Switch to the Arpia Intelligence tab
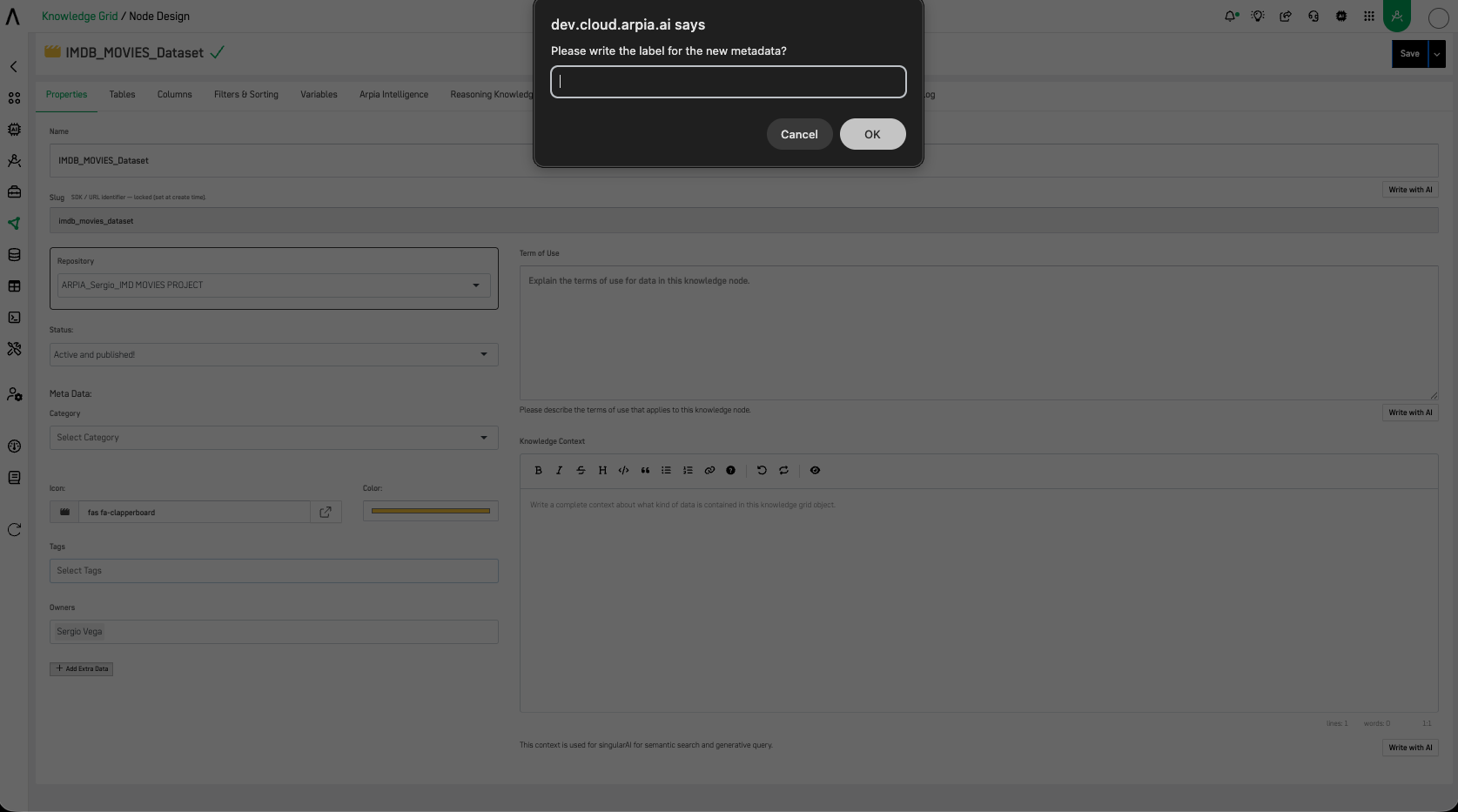Viewport: 1458px width, 812px height. point(393,95)
